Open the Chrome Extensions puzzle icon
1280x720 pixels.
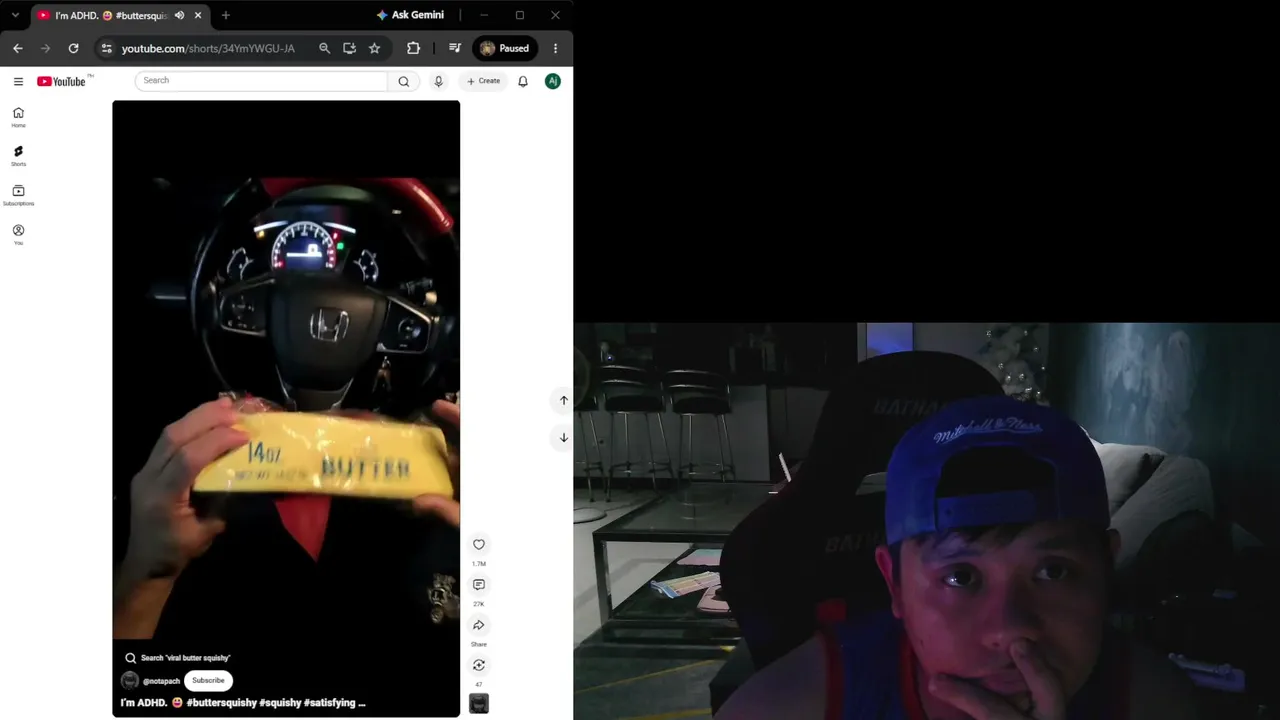point(413,48)
